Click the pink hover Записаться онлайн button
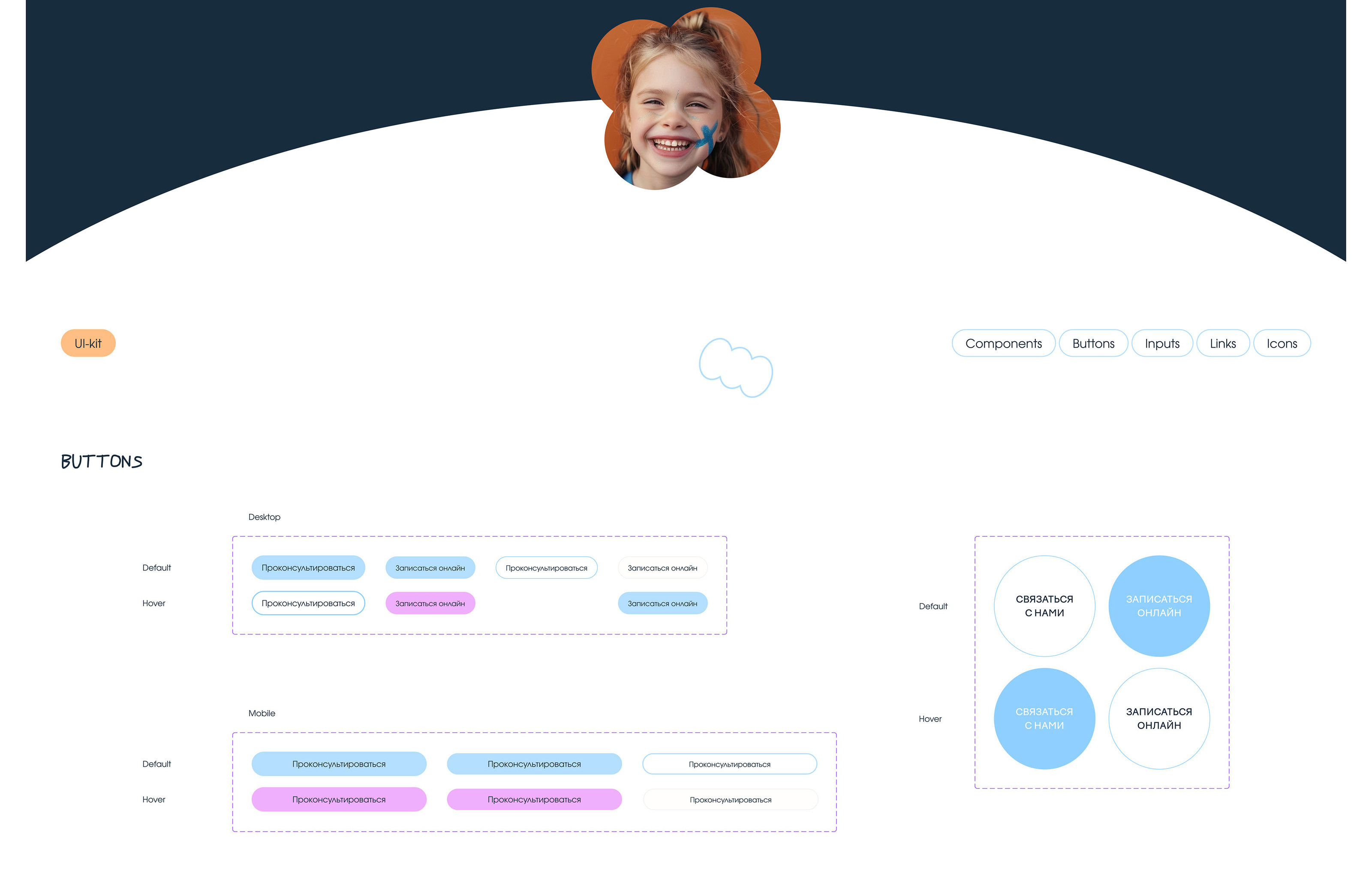Image resolution: width=1372 pixels, height=880 pixels. 430,603
